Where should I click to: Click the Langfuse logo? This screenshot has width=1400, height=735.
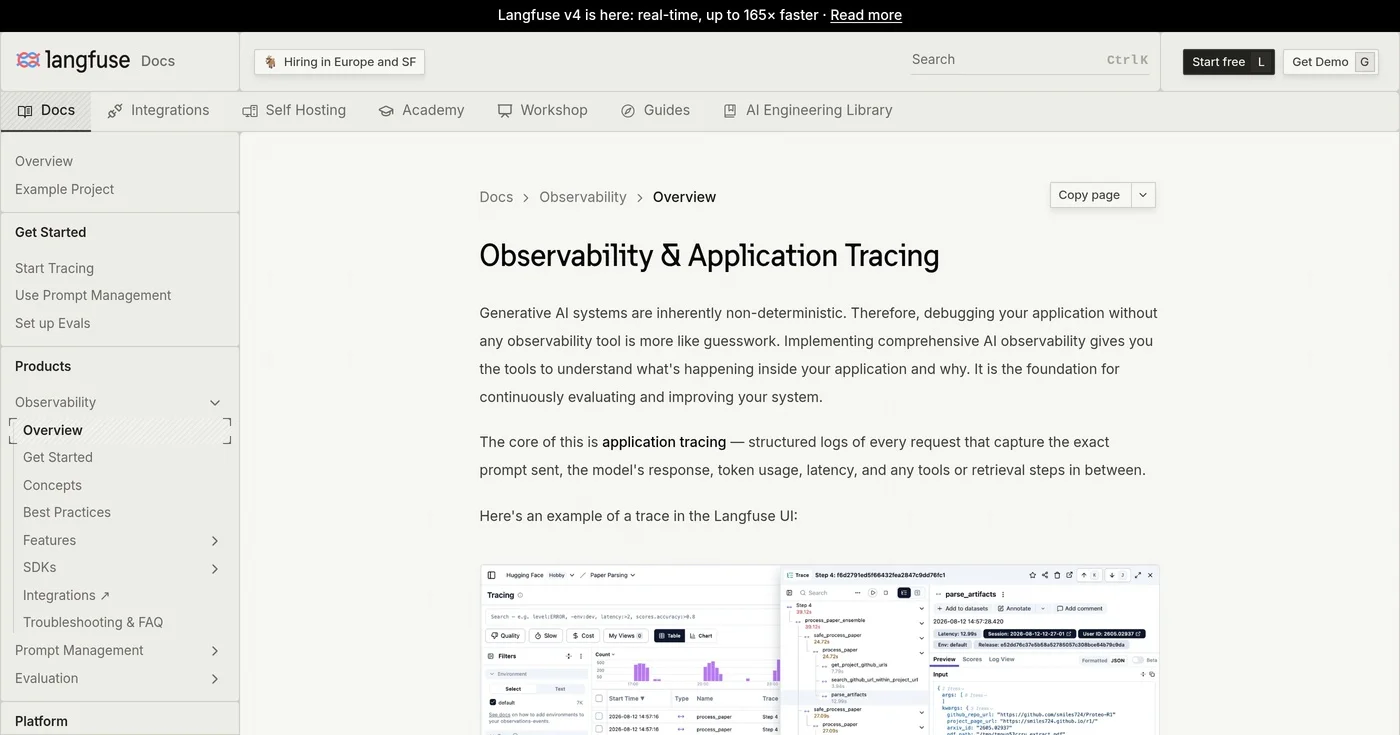click(x=73, y=61)
